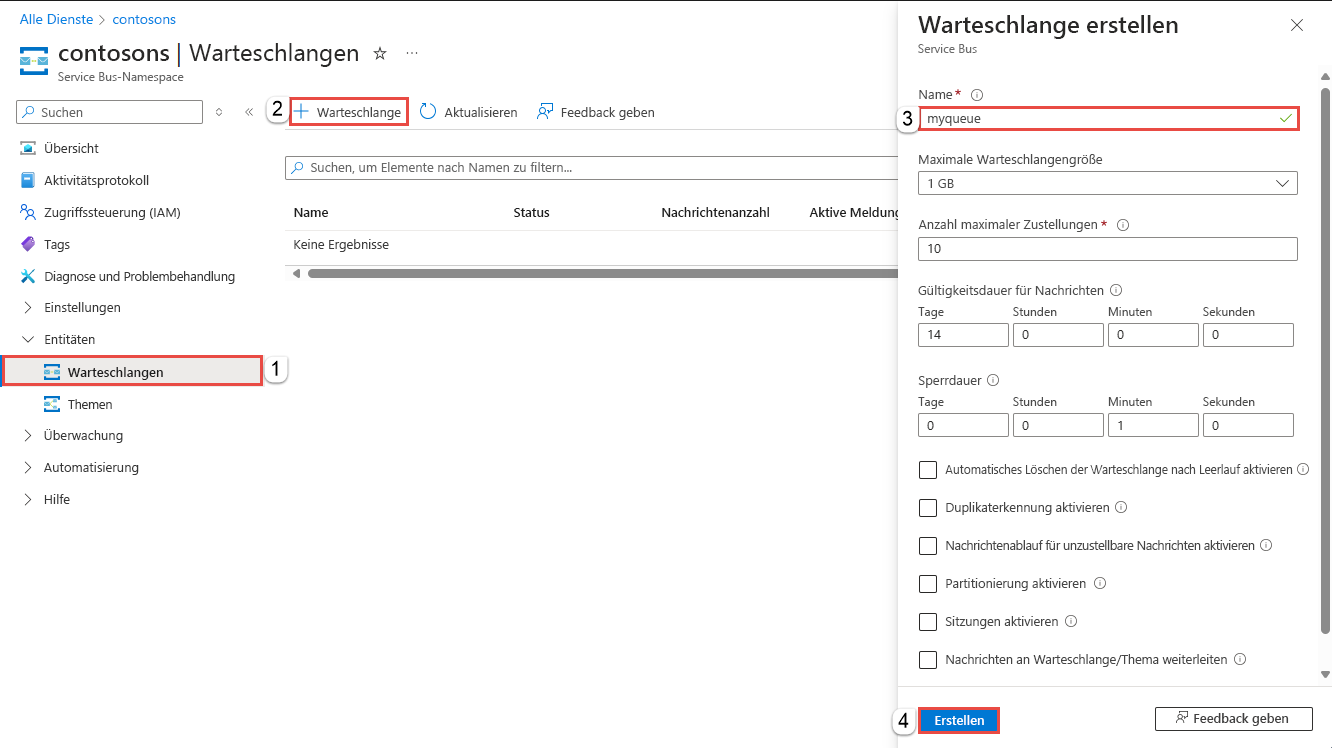Open Alle Dienste breadcrumb link

click(x=56, y=19)
